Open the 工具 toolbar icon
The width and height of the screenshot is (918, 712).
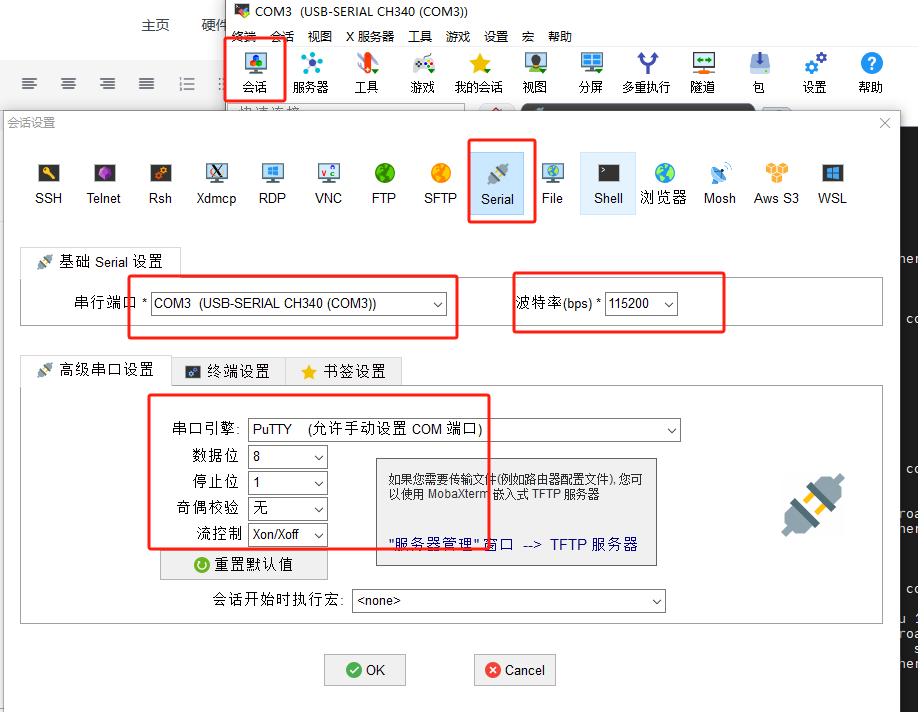(x=366, y=72)
